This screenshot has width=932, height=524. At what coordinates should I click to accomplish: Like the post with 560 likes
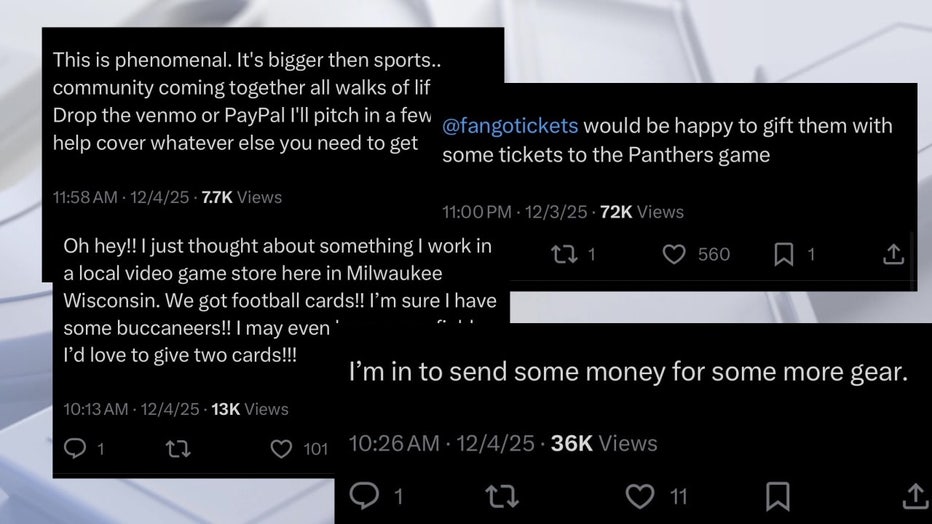(x=675, y=255)
